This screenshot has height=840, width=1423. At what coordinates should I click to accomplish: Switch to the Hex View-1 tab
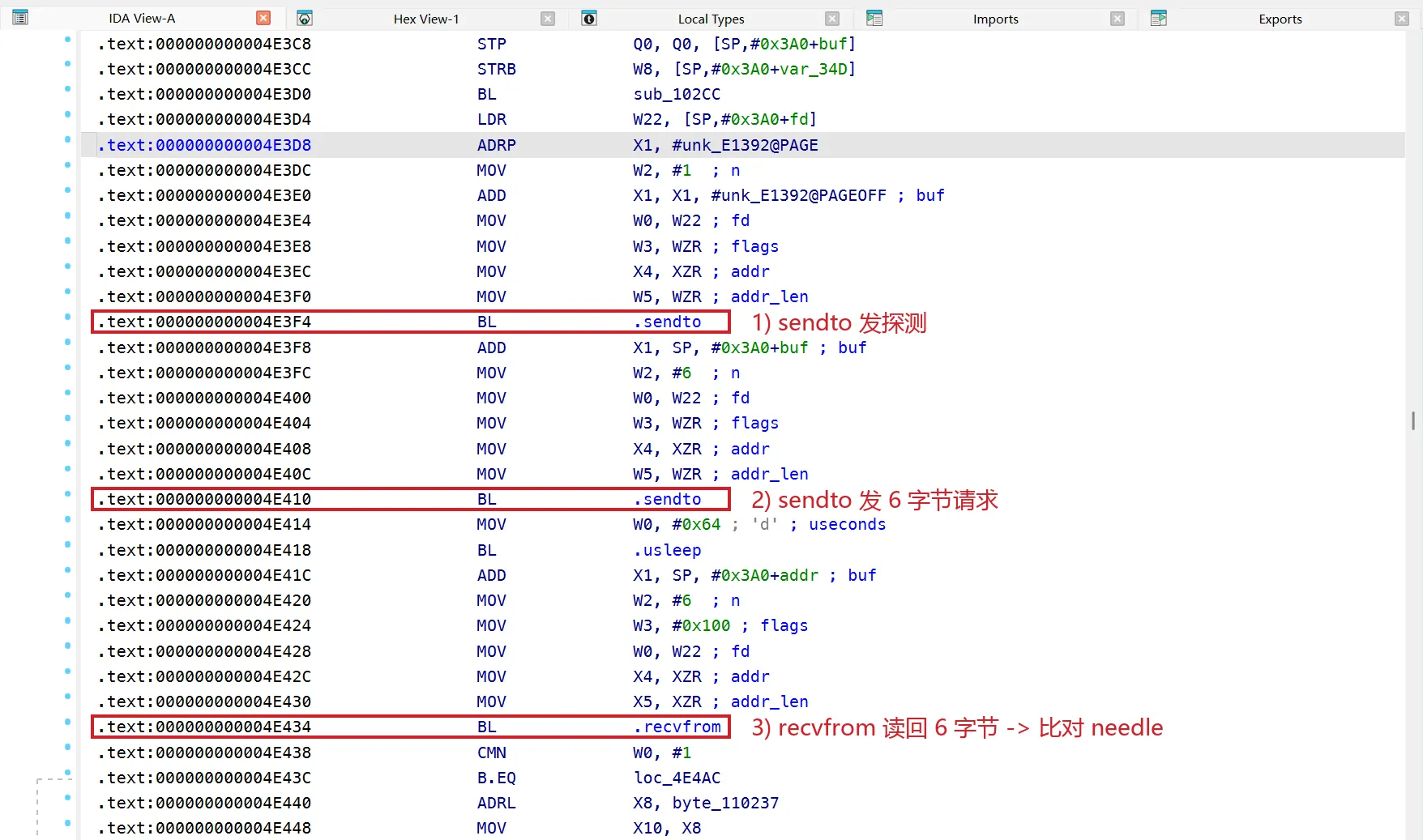point(426,19)
